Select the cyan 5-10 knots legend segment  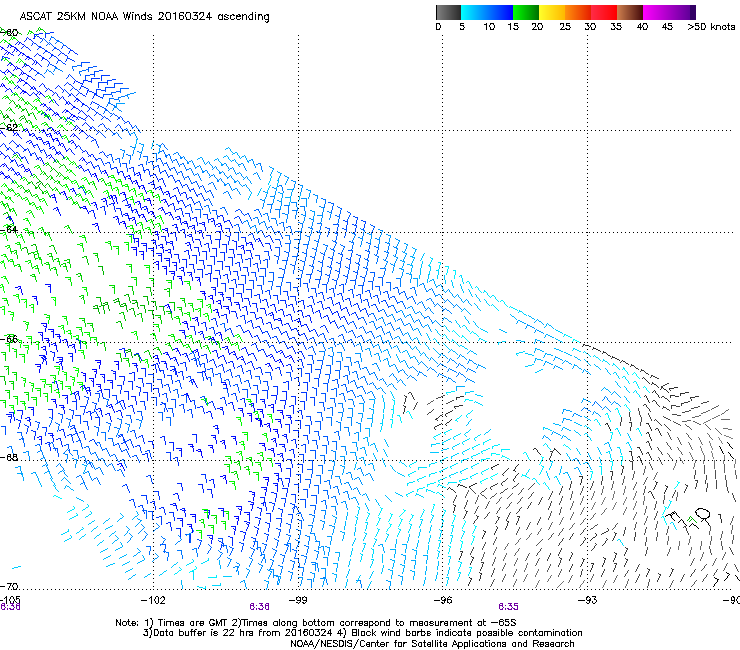click(x=474, y=12)
